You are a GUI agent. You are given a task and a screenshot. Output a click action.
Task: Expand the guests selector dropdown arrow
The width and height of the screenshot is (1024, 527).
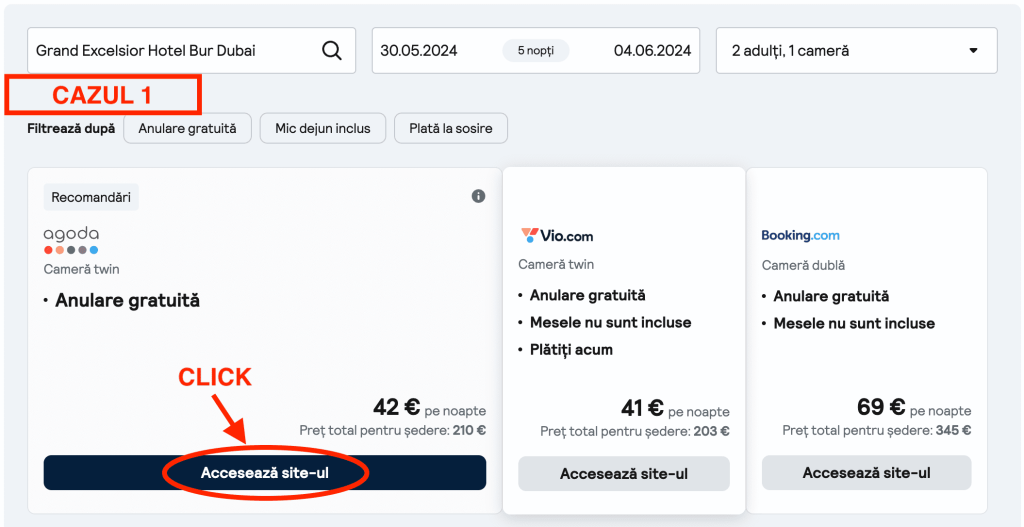973,51
